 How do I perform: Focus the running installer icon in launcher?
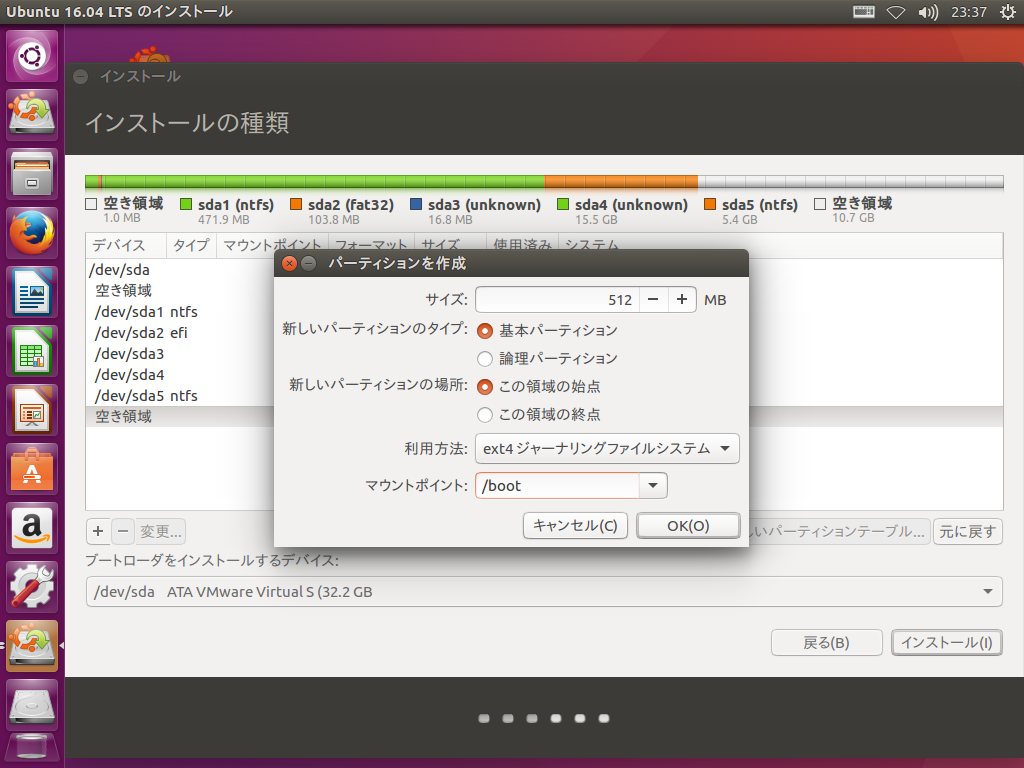[x=31, y=645]
